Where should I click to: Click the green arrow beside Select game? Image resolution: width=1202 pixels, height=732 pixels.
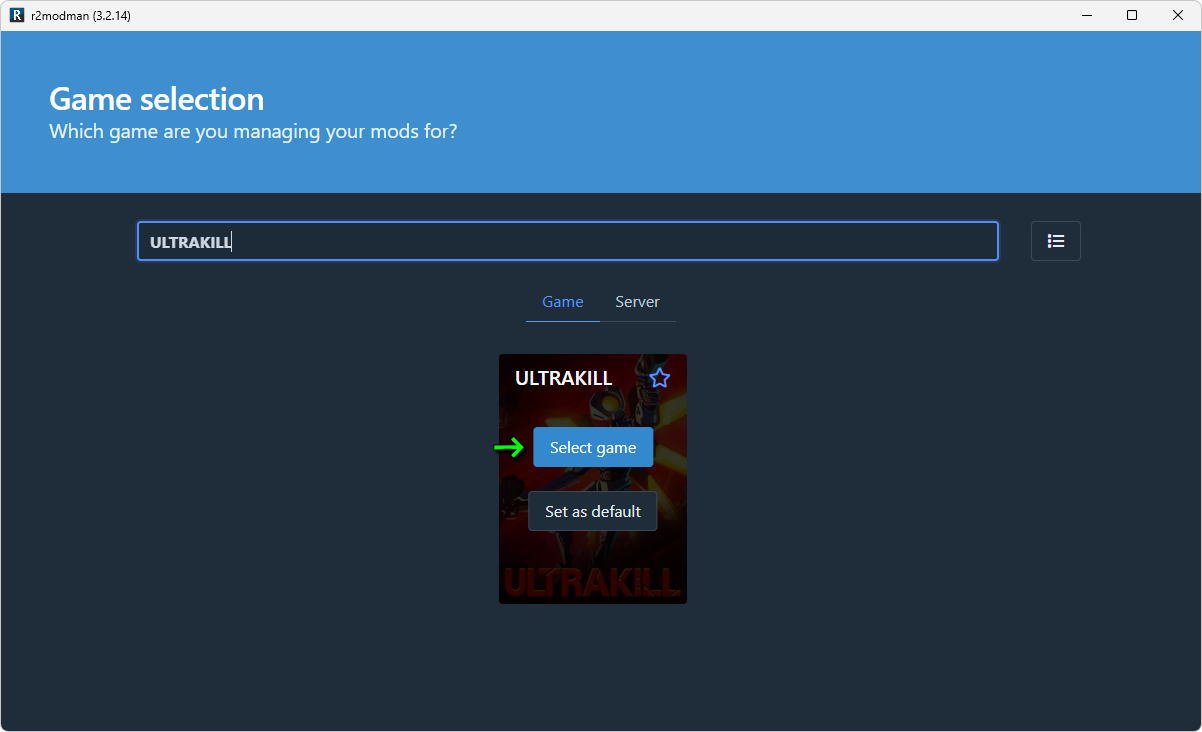tap(509, 448)
